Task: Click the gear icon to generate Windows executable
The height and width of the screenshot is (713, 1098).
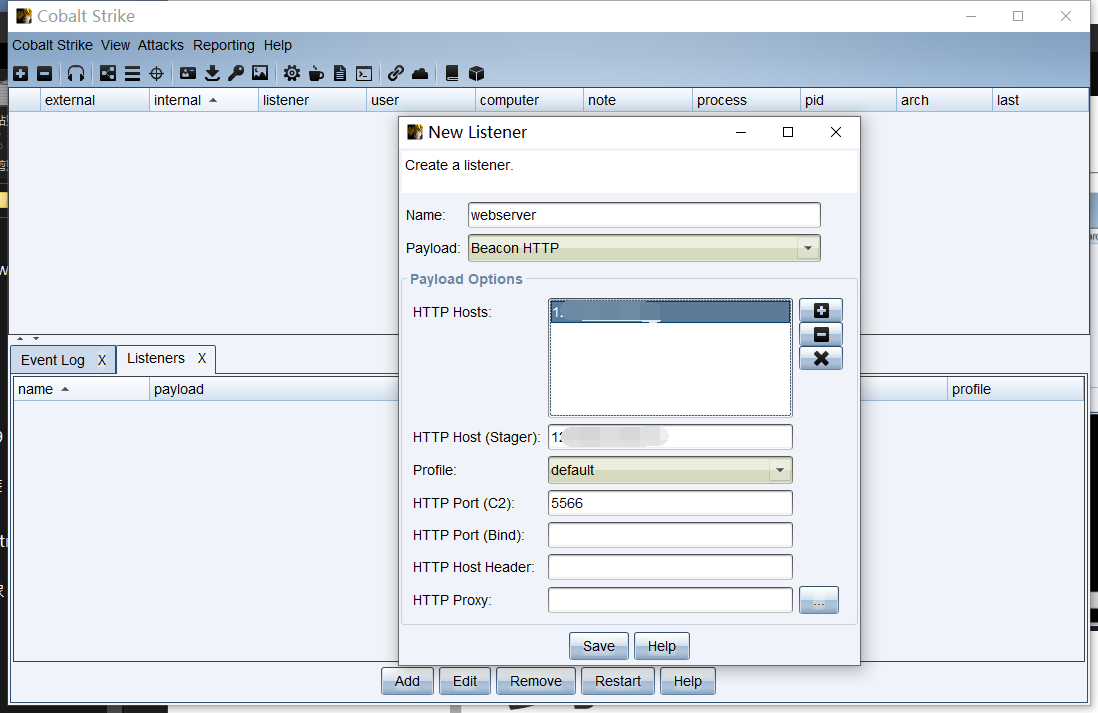Action: pos(292,73)
